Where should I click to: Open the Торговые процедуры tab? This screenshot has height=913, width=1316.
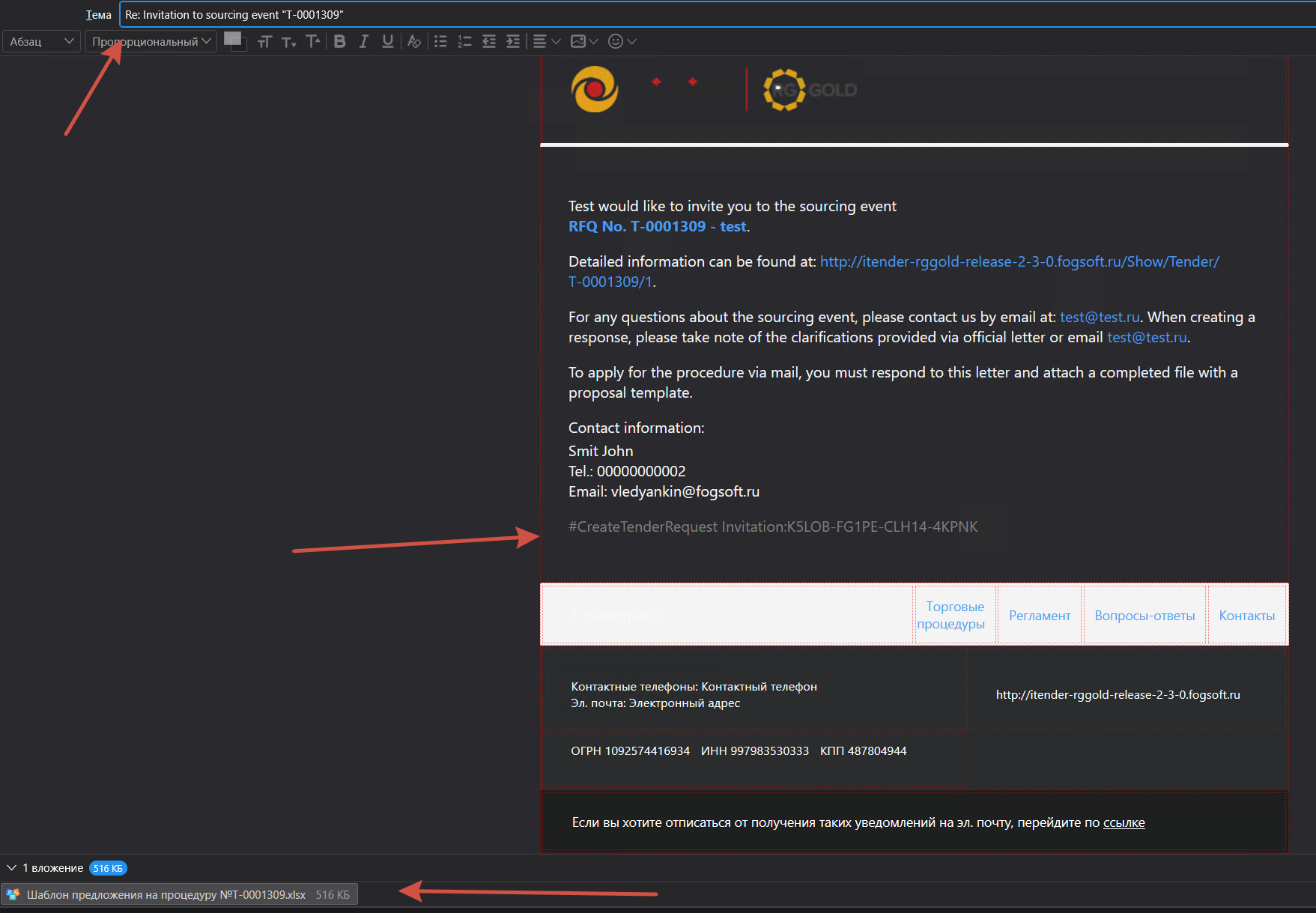(954, 614)
